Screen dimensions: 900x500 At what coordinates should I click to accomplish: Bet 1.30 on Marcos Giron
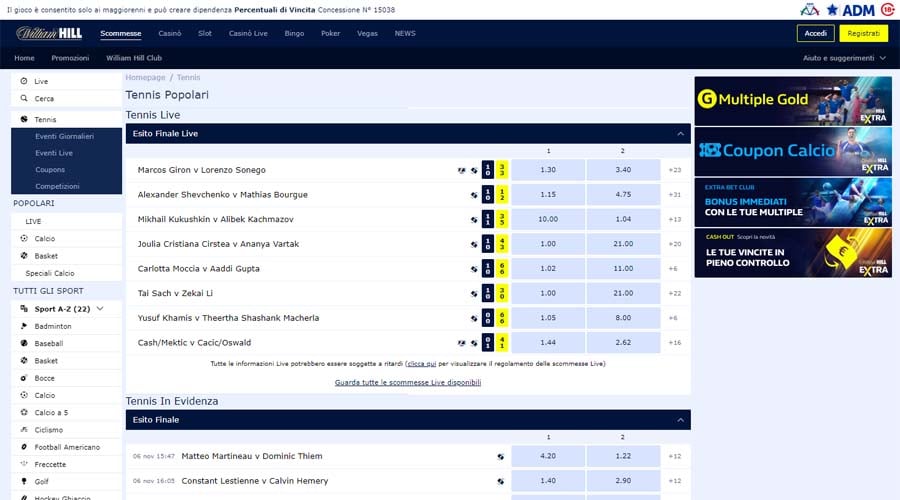pos(548,170)
